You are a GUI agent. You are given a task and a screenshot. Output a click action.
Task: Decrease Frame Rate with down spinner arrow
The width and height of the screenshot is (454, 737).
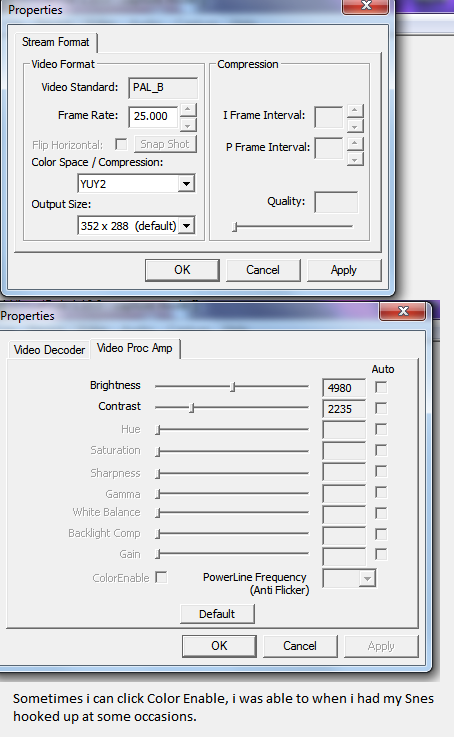click(x=188, y=125)
